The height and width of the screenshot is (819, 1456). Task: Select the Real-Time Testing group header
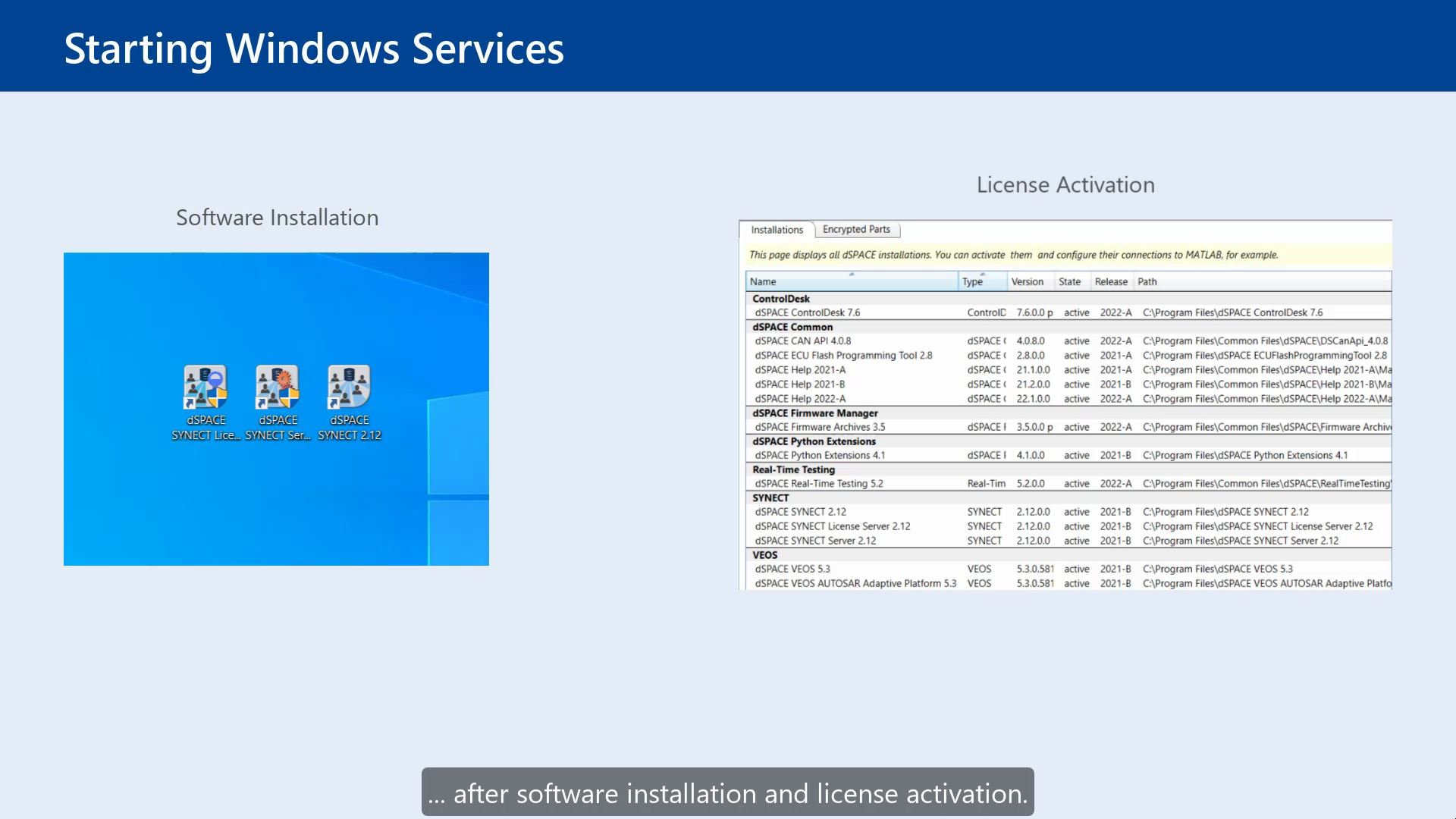click(1068, 469)
